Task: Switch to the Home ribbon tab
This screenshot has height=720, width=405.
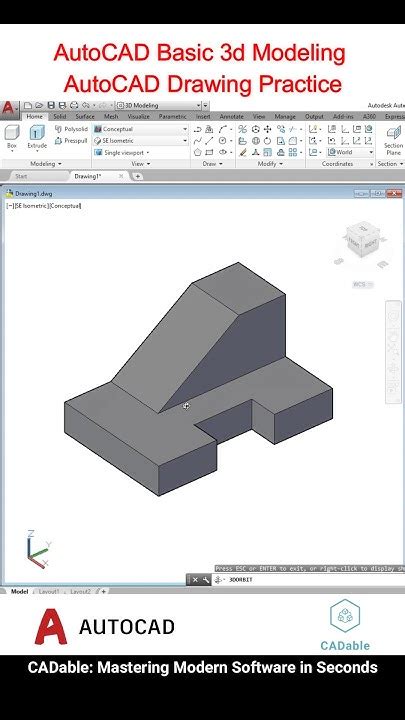Action: pyautogui.click(x=34, y=117)
